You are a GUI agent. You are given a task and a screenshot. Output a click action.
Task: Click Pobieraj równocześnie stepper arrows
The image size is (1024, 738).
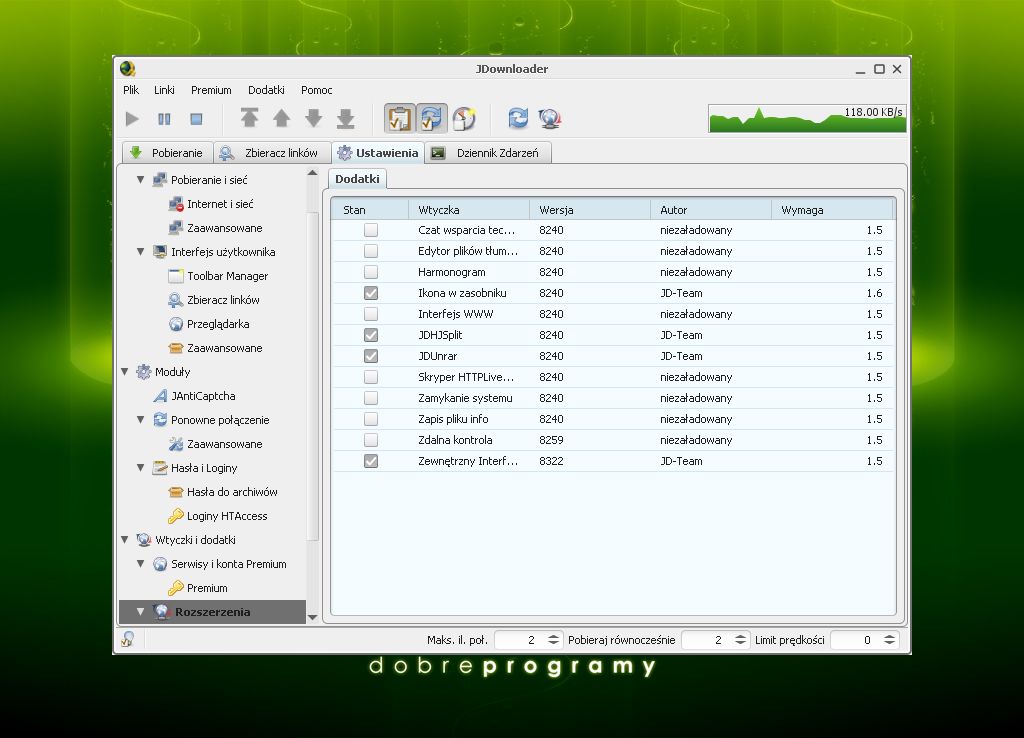740,640
